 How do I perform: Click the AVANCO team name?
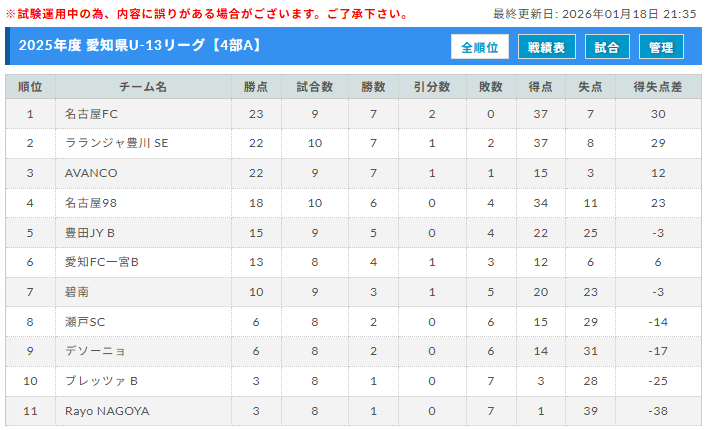[x=91, y=173]
